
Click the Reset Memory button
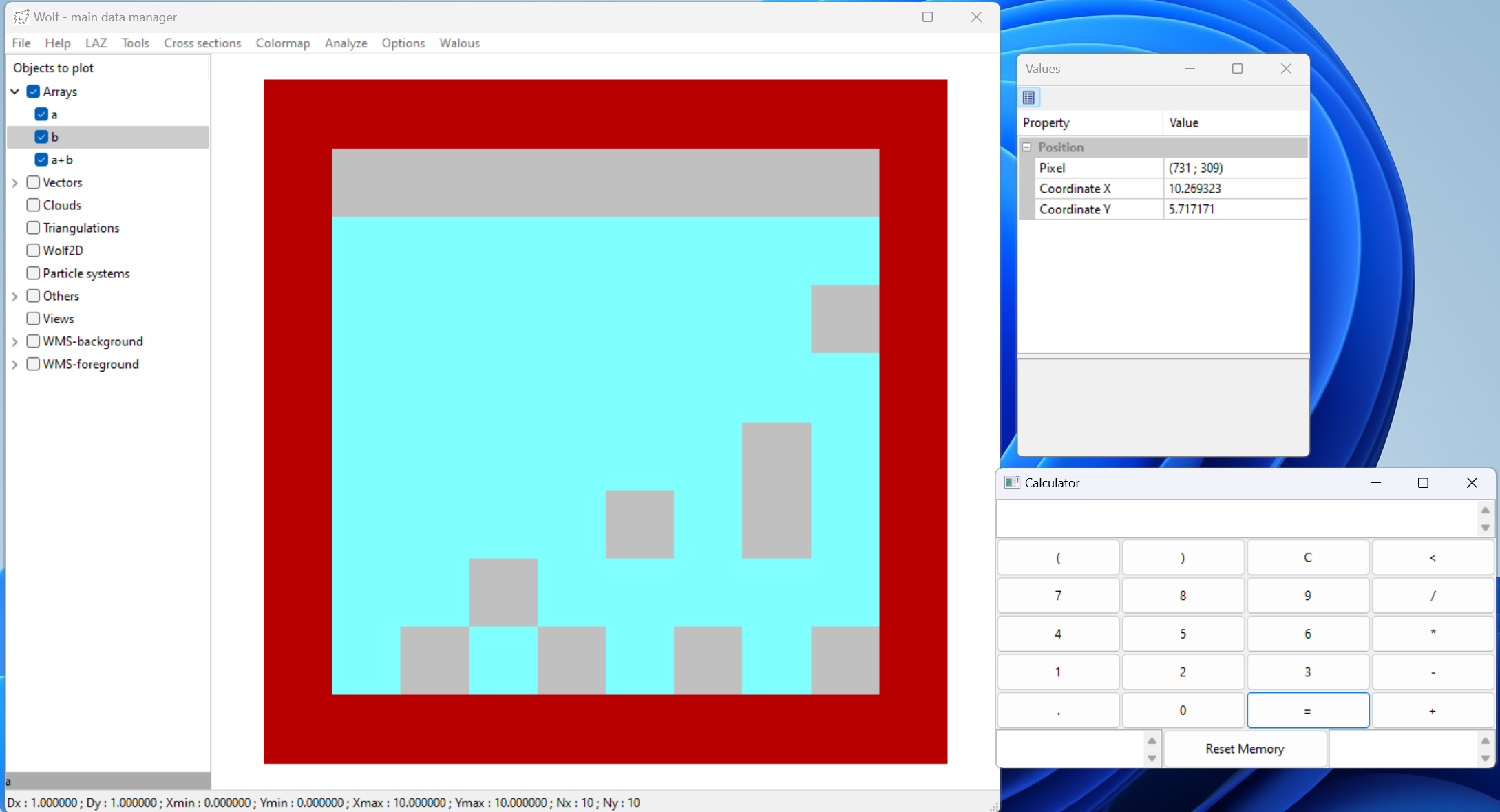pyautogui.click(x=1244, y=749)
